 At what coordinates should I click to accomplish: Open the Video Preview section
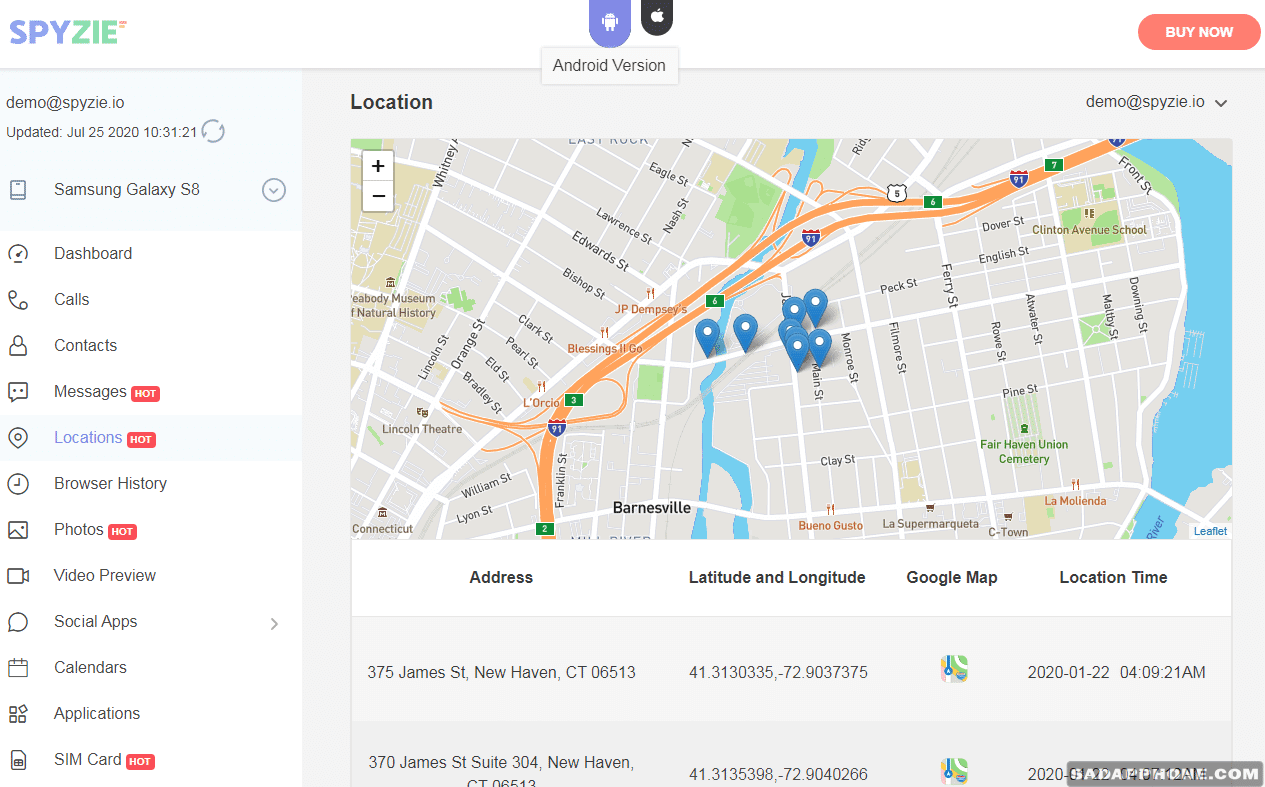pos(104,575)
